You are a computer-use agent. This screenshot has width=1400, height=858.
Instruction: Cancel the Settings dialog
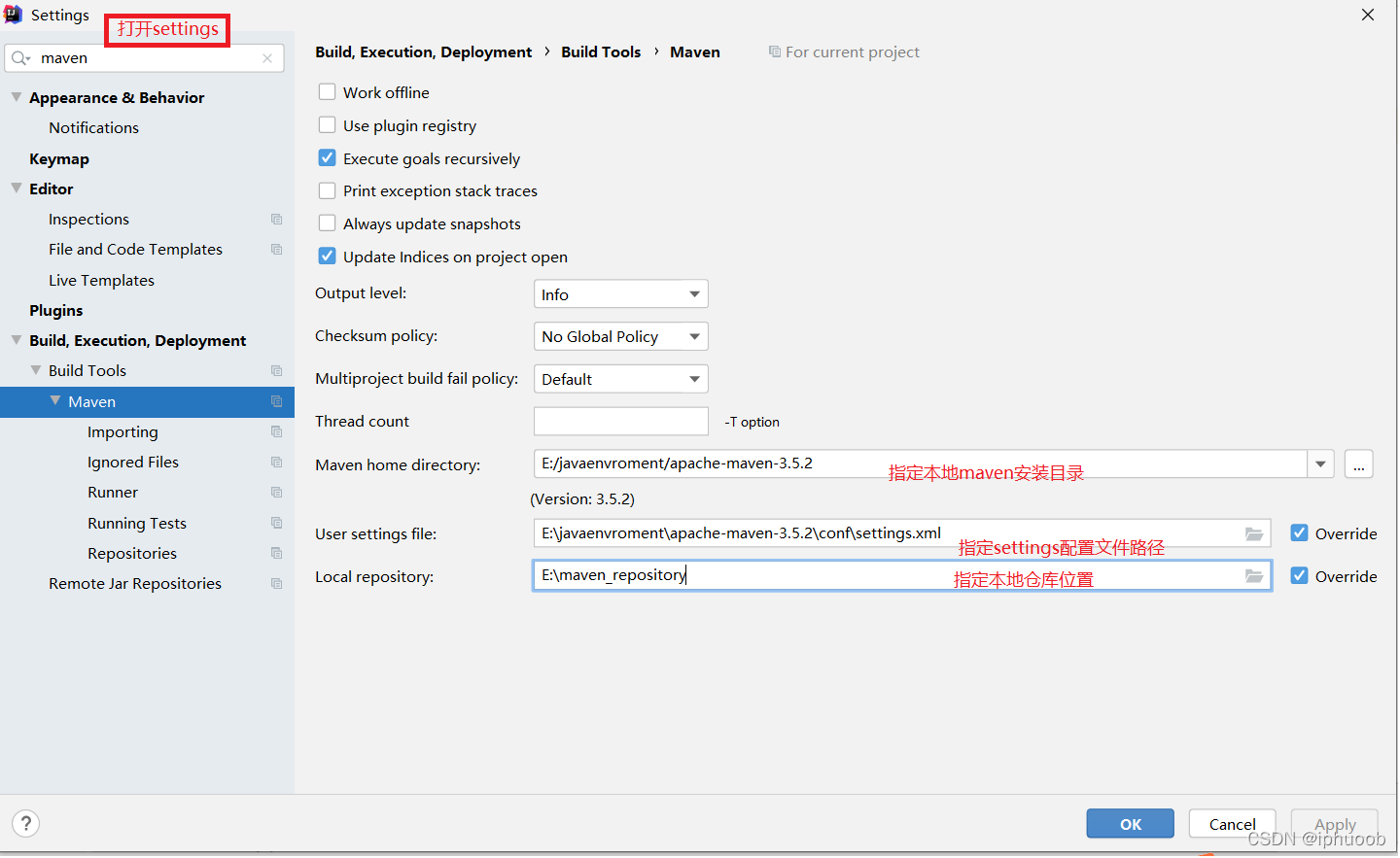click(x=1233, y=824)
